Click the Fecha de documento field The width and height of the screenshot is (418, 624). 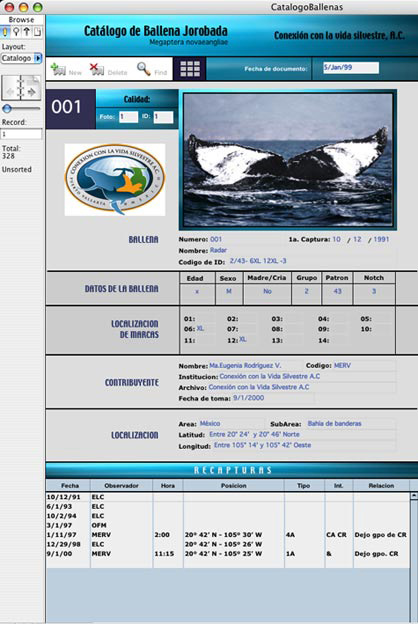tap(351, 67)
